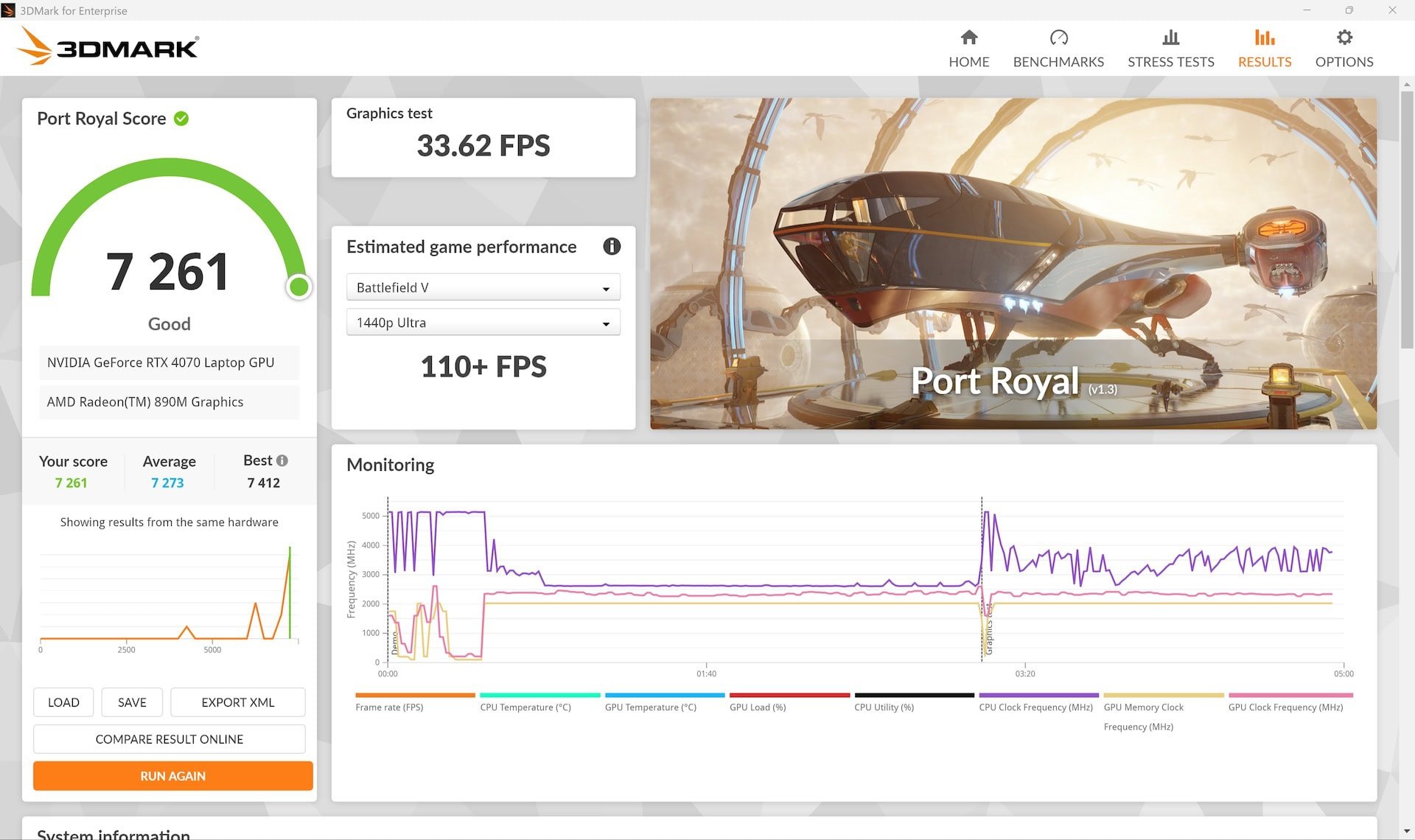Click the System information heading
This screenshot has width=1415, height=840.
[113, 833]
